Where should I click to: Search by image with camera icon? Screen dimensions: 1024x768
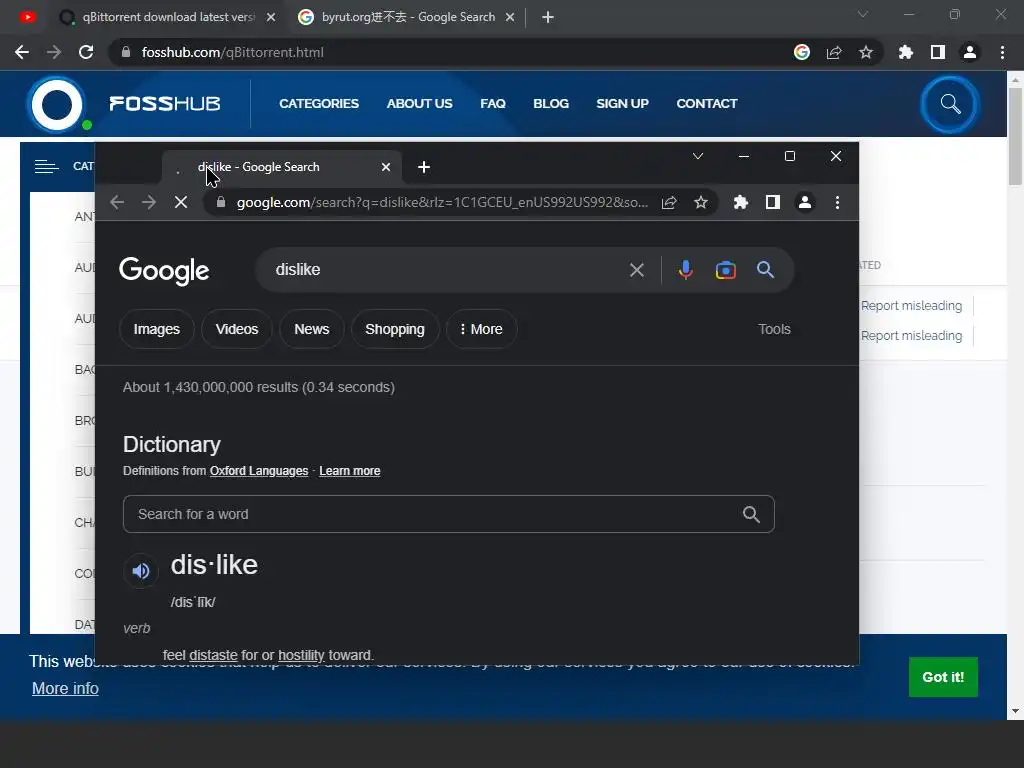tap(726, 270)
